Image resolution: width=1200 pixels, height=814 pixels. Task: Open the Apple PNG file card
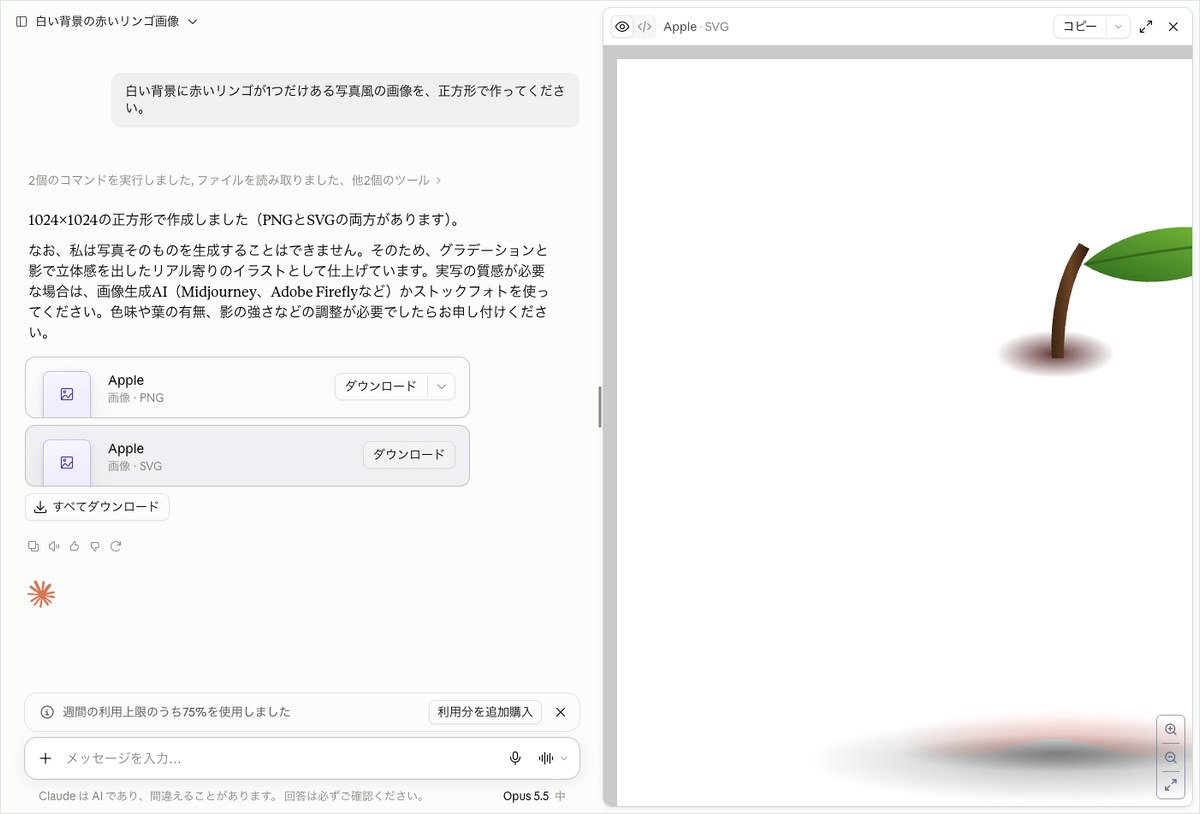(247, 388)
